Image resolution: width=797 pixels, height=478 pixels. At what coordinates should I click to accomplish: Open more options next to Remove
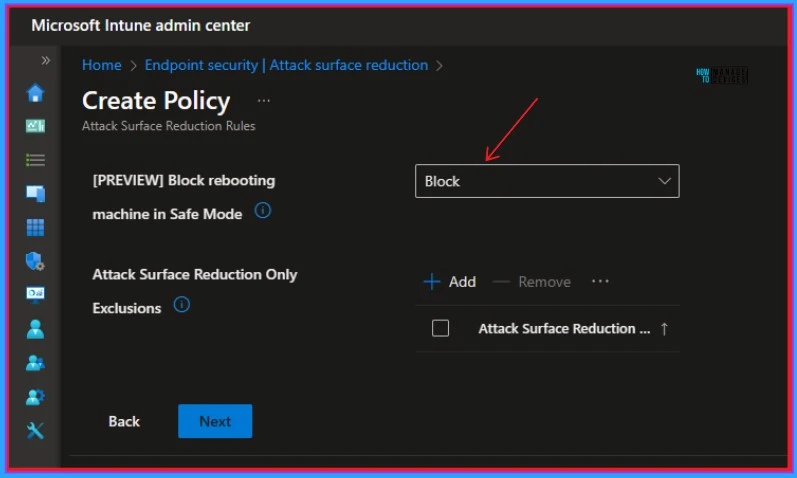[x=600, y=281]
